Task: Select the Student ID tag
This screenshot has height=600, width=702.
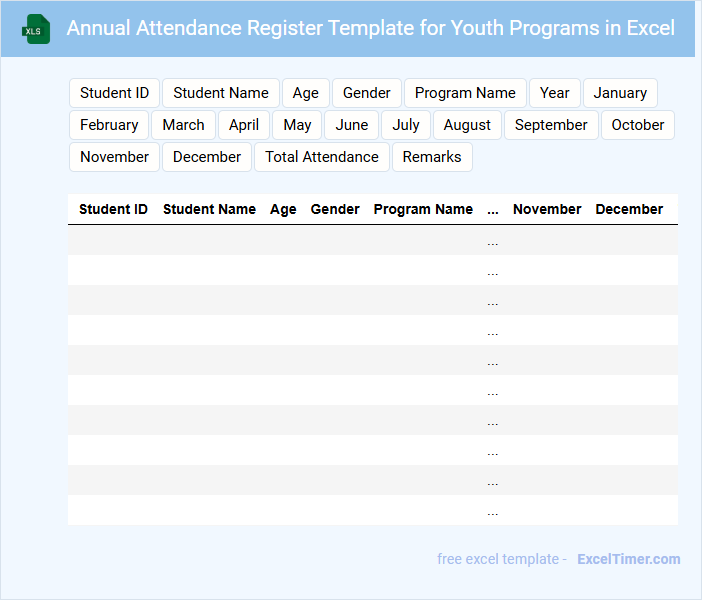Action: 114,93
